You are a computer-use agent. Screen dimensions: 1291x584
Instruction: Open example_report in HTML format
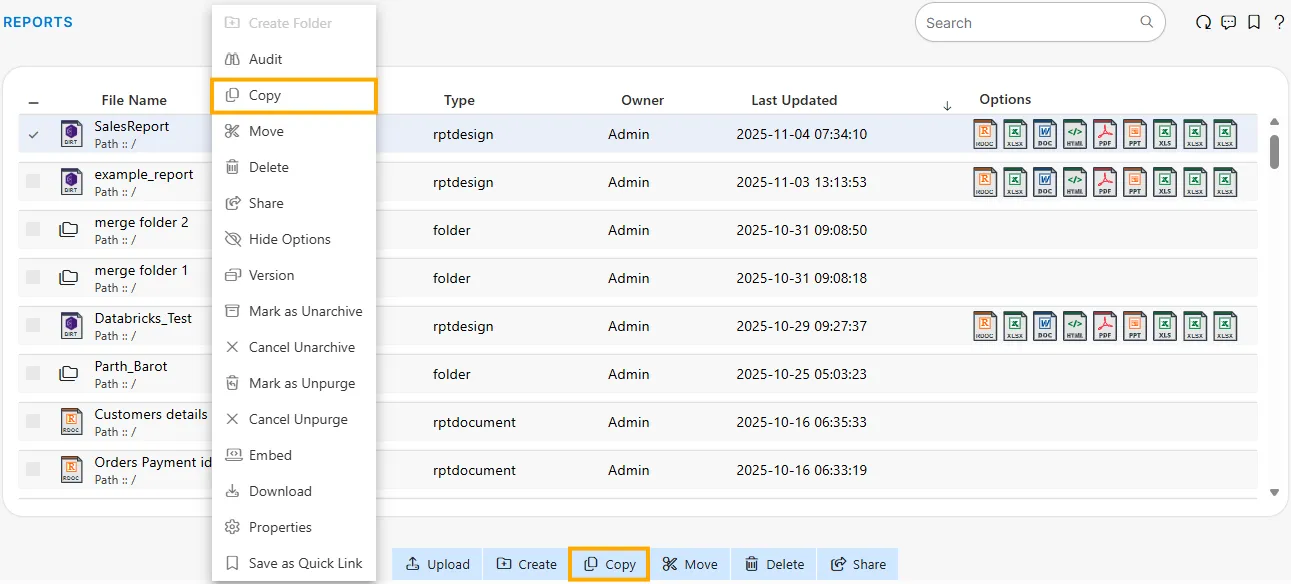tap(1074, 182)
